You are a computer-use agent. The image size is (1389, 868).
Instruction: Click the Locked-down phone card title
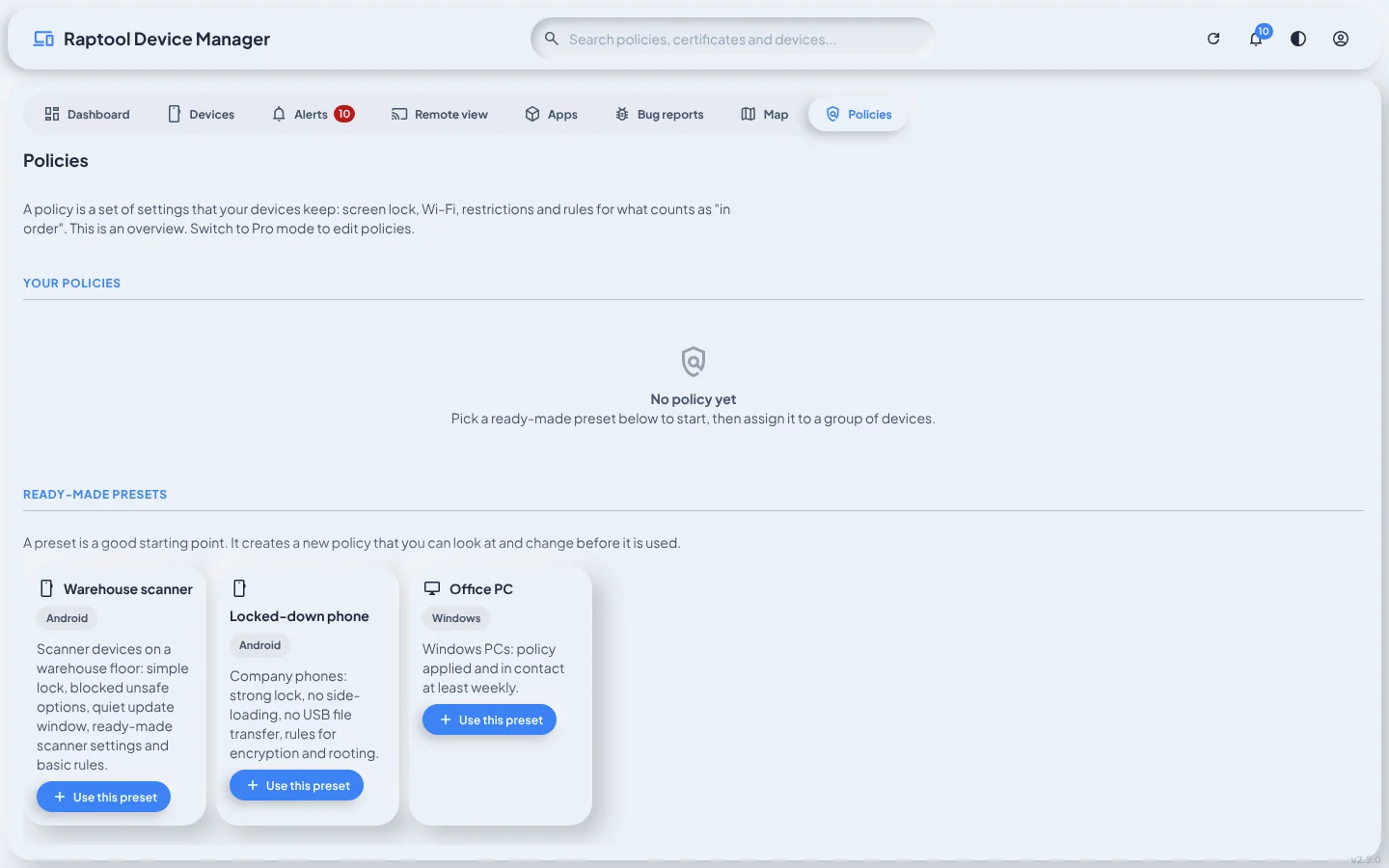[x=299, y=616]
